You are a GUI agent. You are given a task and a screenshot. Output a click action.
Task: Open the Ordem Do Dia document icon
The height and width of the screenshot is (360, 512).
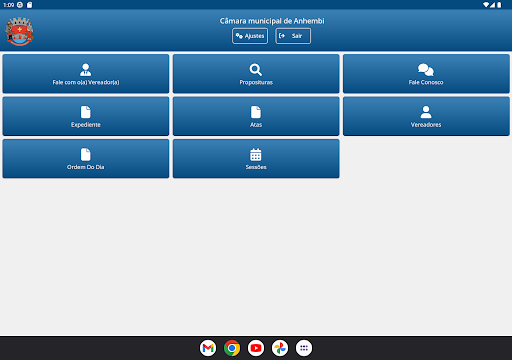click(x=86, y=154)
